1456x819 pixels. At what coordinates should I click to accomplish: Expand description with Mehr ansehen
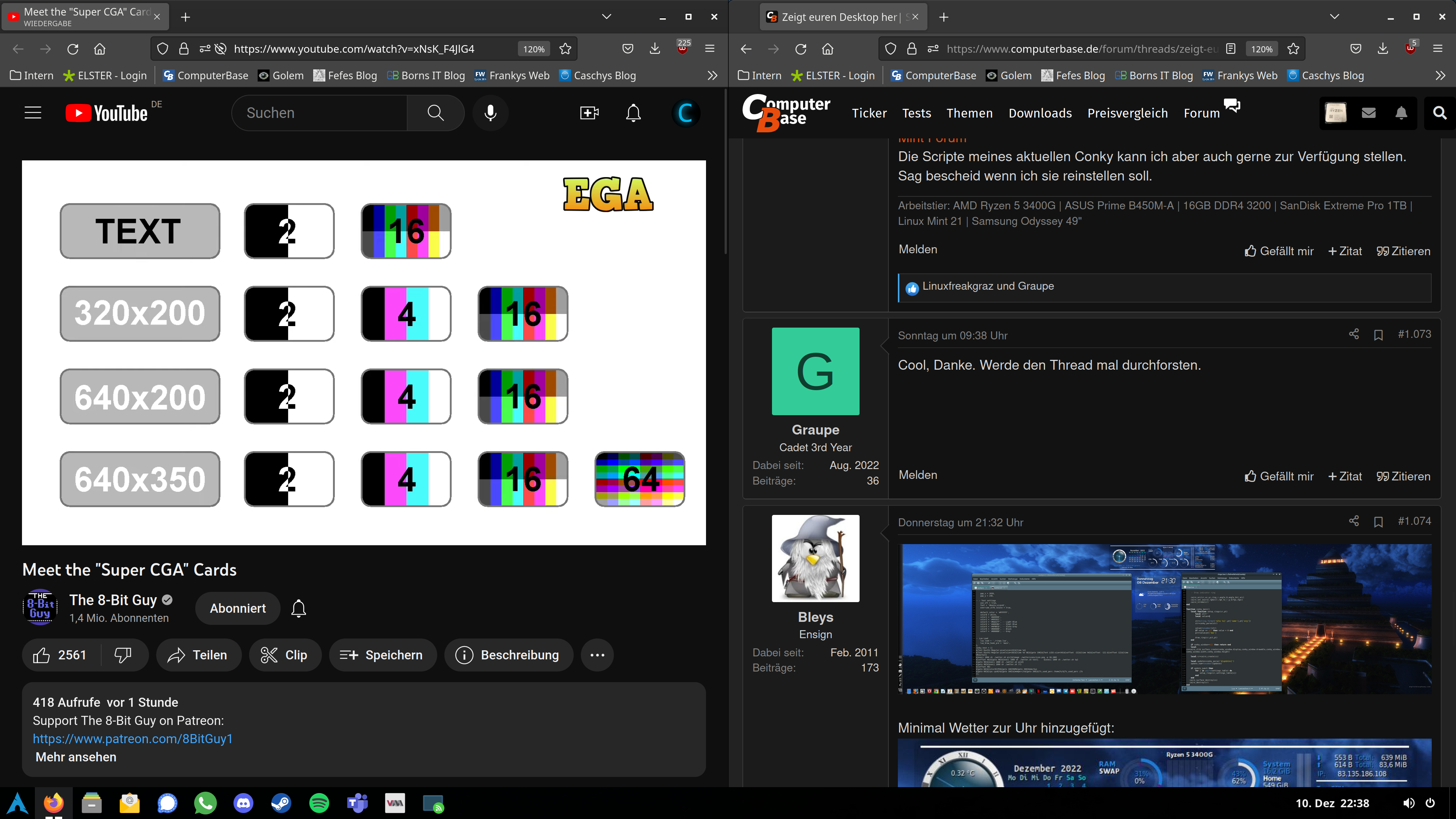(76, 757)
